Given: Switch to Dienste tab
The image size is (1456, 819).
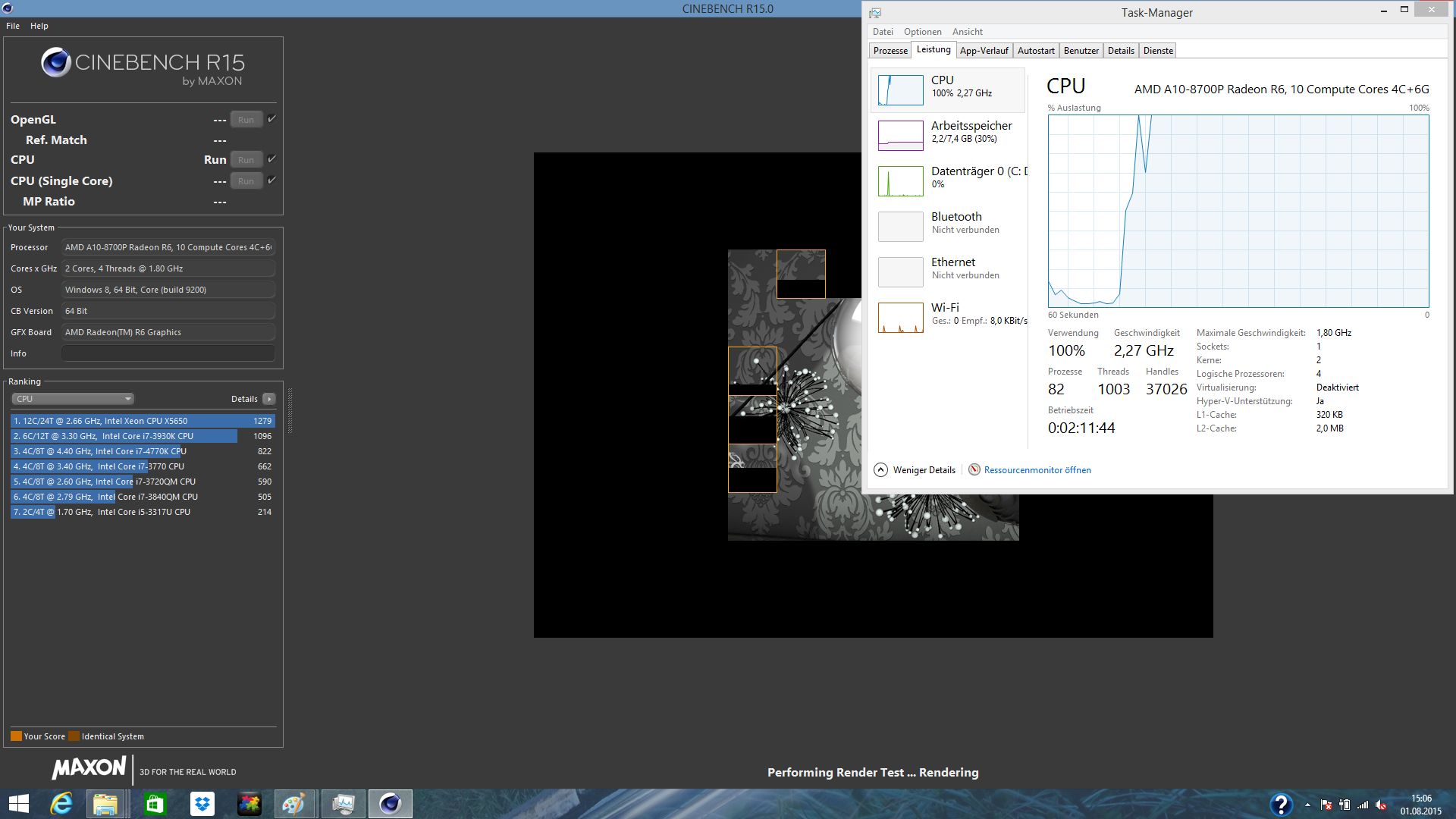Looking at the screenshot, I should tap(1158, 51).
